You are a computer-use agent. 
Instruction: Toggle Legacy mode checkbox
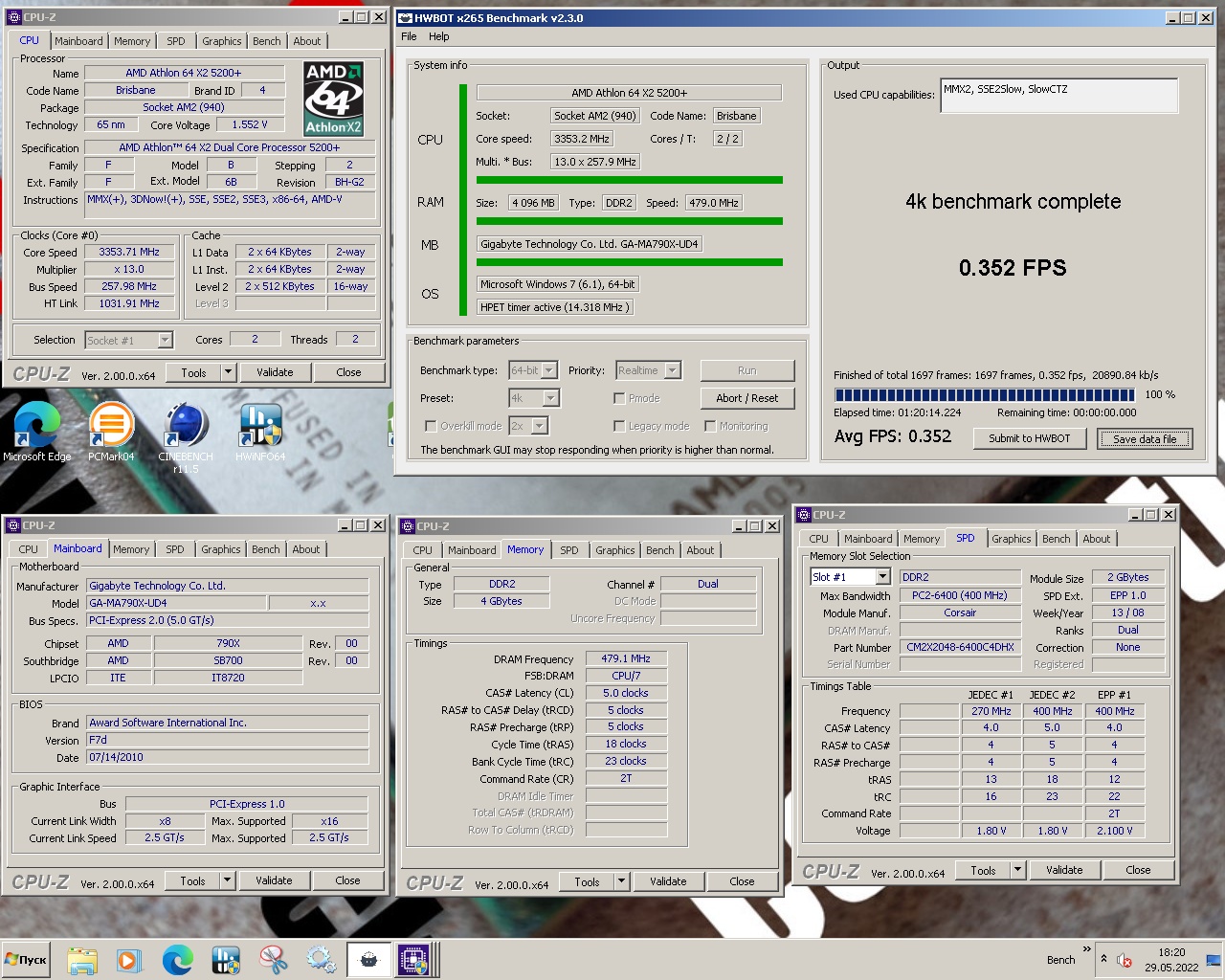pyautogui.click(x=619, y=426)
